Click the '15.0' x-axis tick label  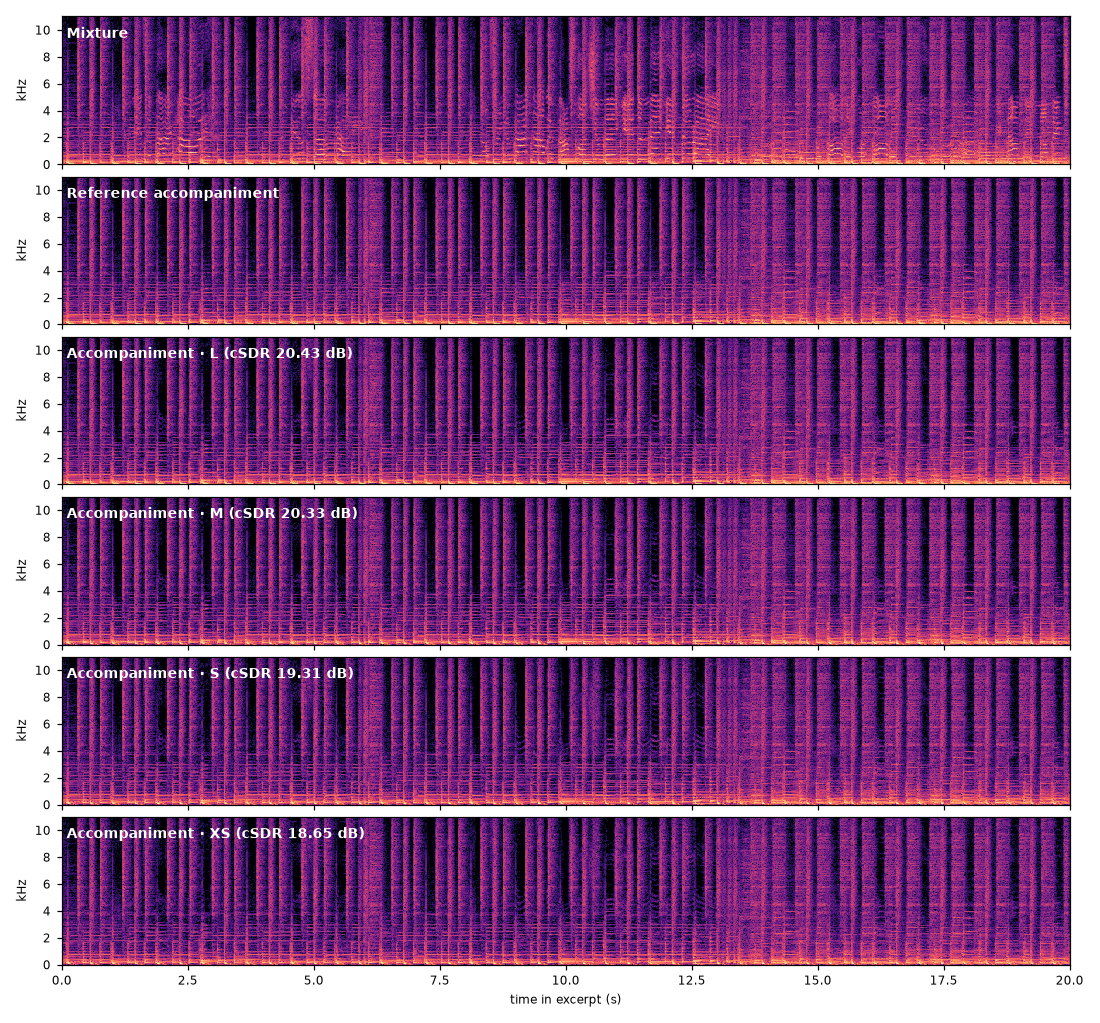tap(818, 980)
